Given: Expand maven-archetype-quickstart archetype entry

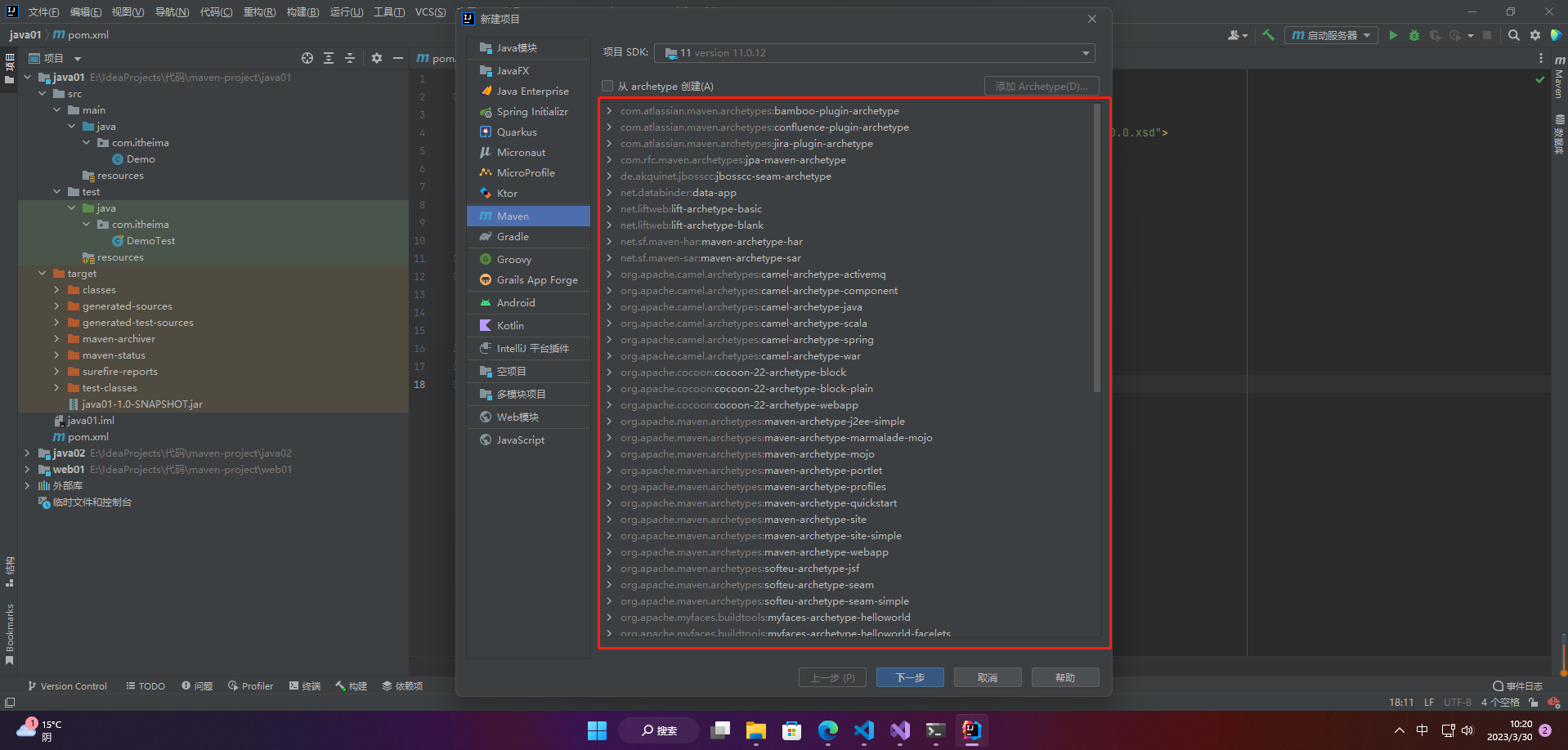Looking at the screenshot, I should pyautogui.click(x=609, y=503).
